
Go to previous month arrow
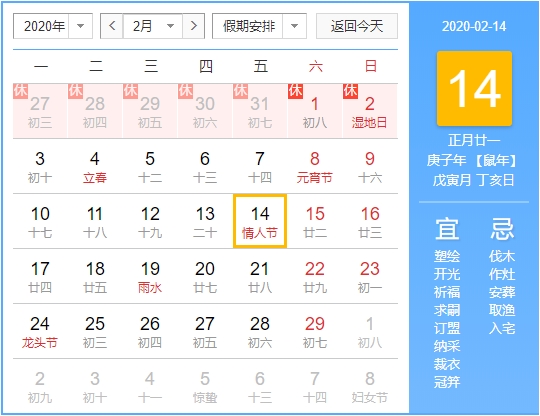tap(112, 26)
